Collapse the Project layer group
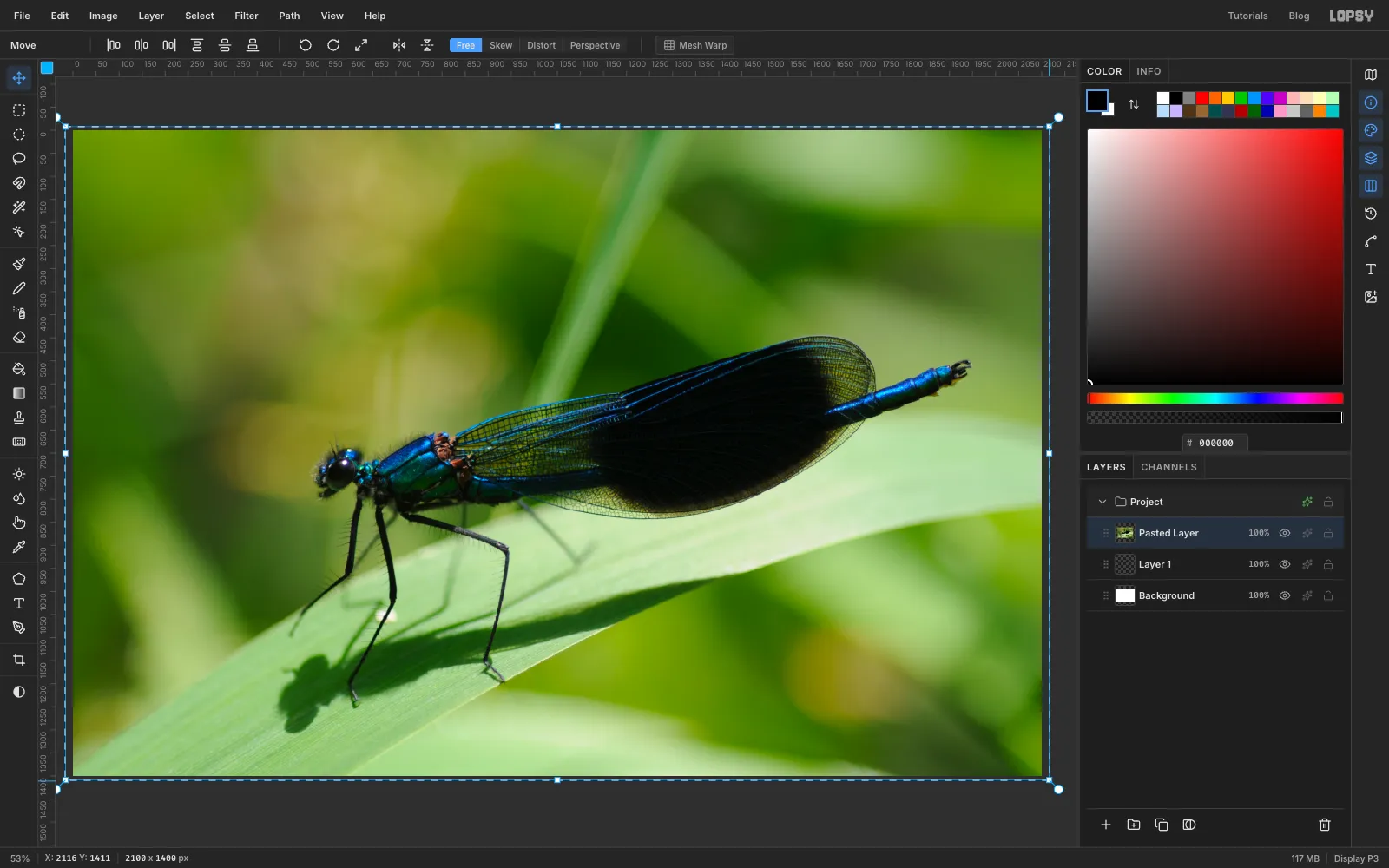The height and width of the screenshot is (868, 1389). point(1103,502)
